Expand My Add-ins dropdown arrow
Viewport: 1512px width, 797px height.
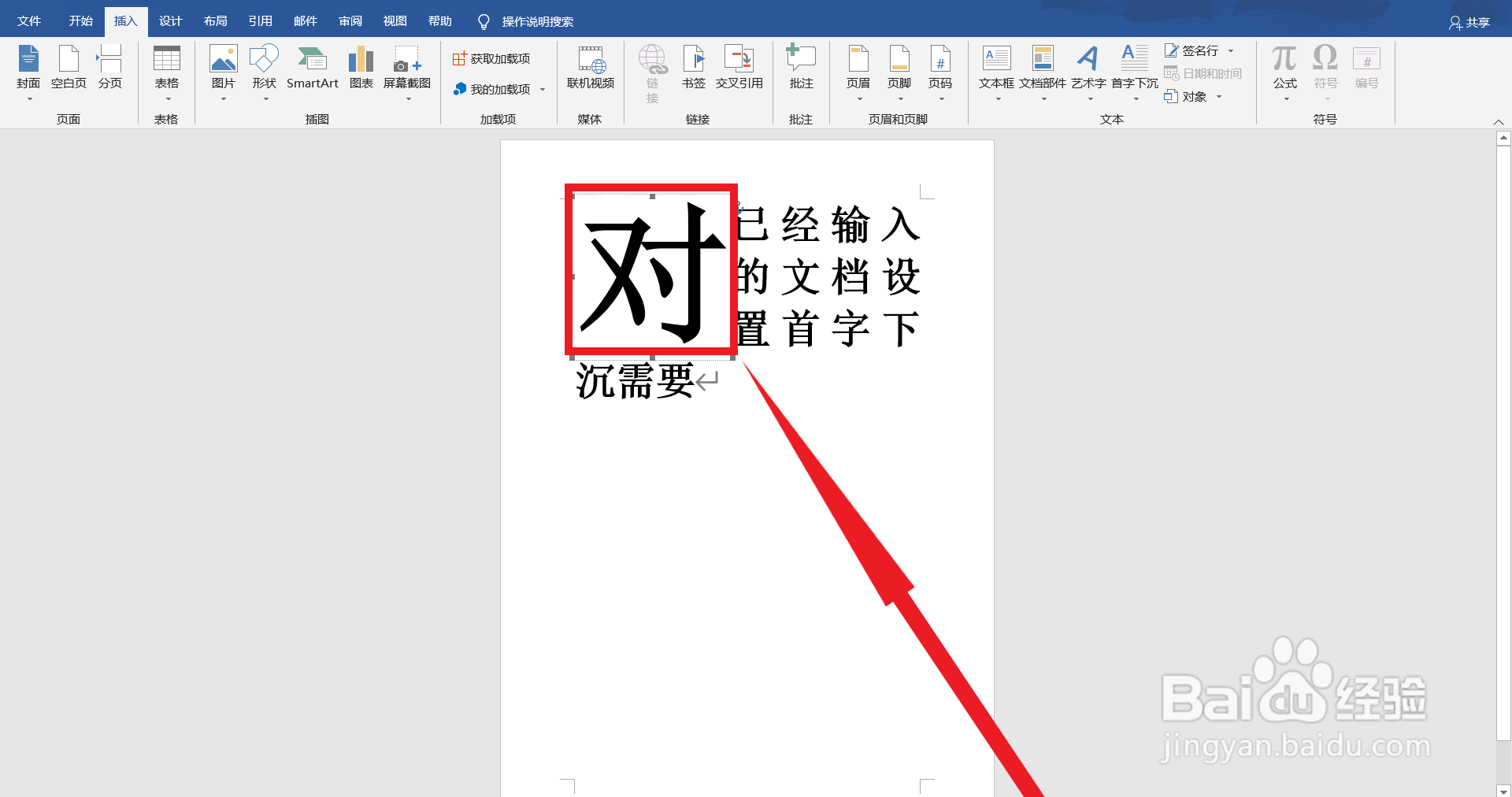[x=543, y=90]
